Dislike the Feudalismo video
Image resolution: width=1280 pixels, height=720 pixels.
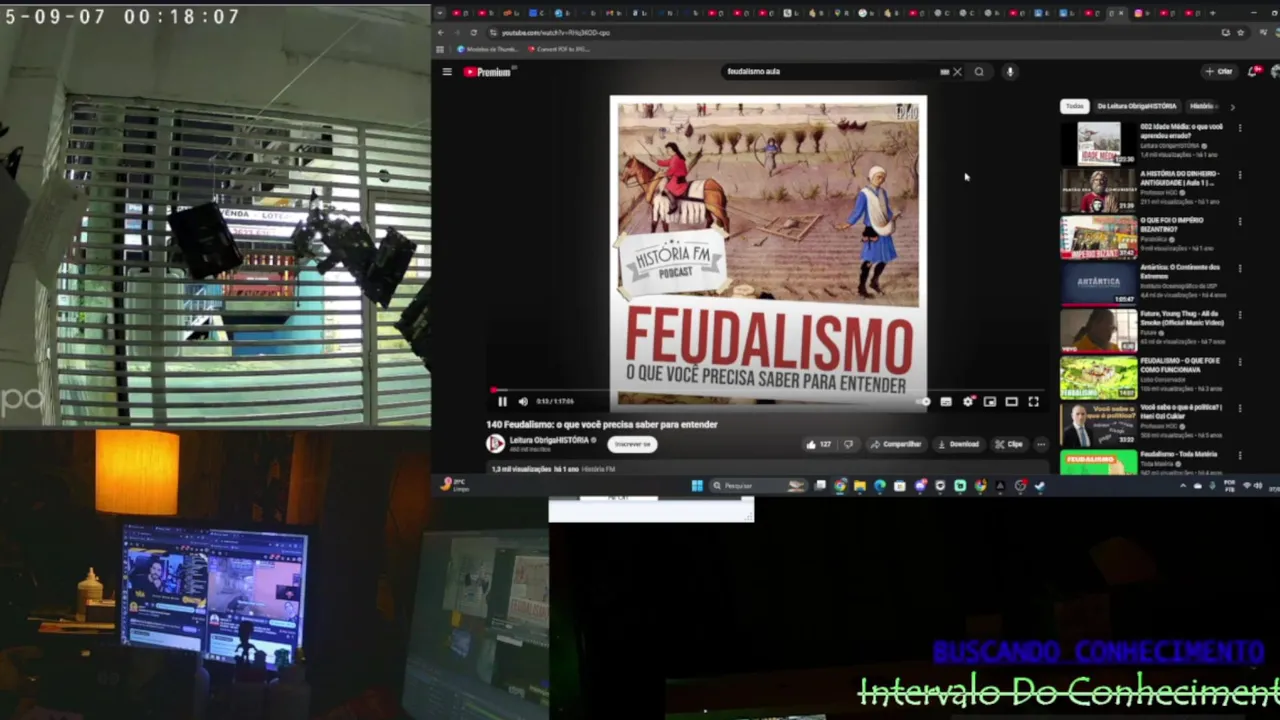pyautogui.click(x=848, y=444)
